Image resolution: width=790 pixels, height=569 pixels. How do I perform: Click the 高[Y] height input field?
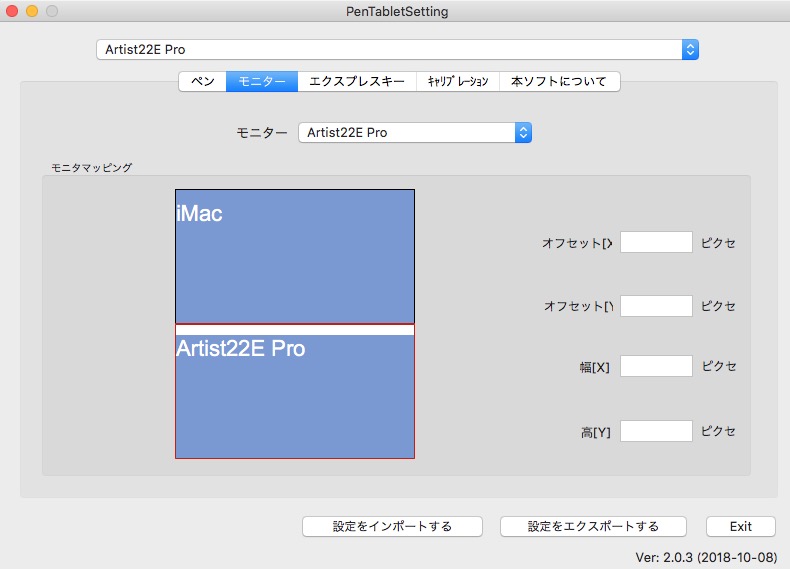(x=656, y=431)
